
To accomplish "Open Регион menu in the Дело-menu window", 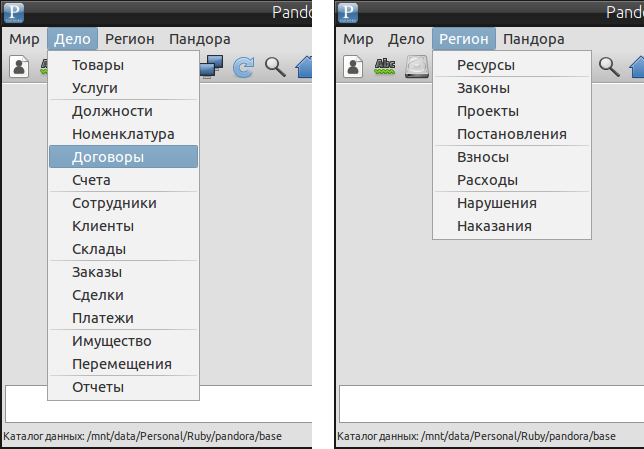I will point(130,39).
